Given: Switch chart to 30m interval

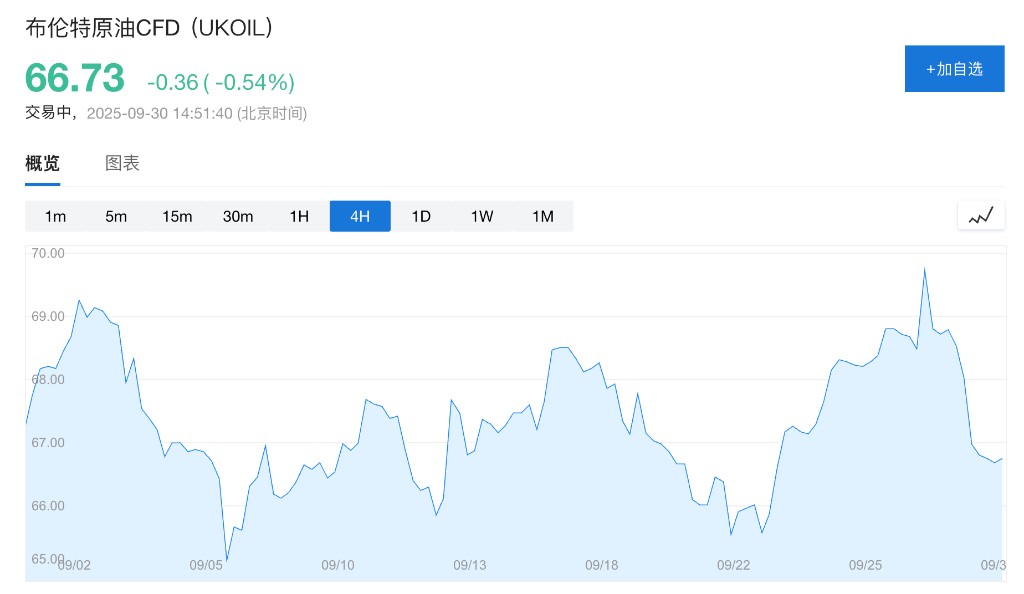Looking at the screenshot, I should coord(238,216).
